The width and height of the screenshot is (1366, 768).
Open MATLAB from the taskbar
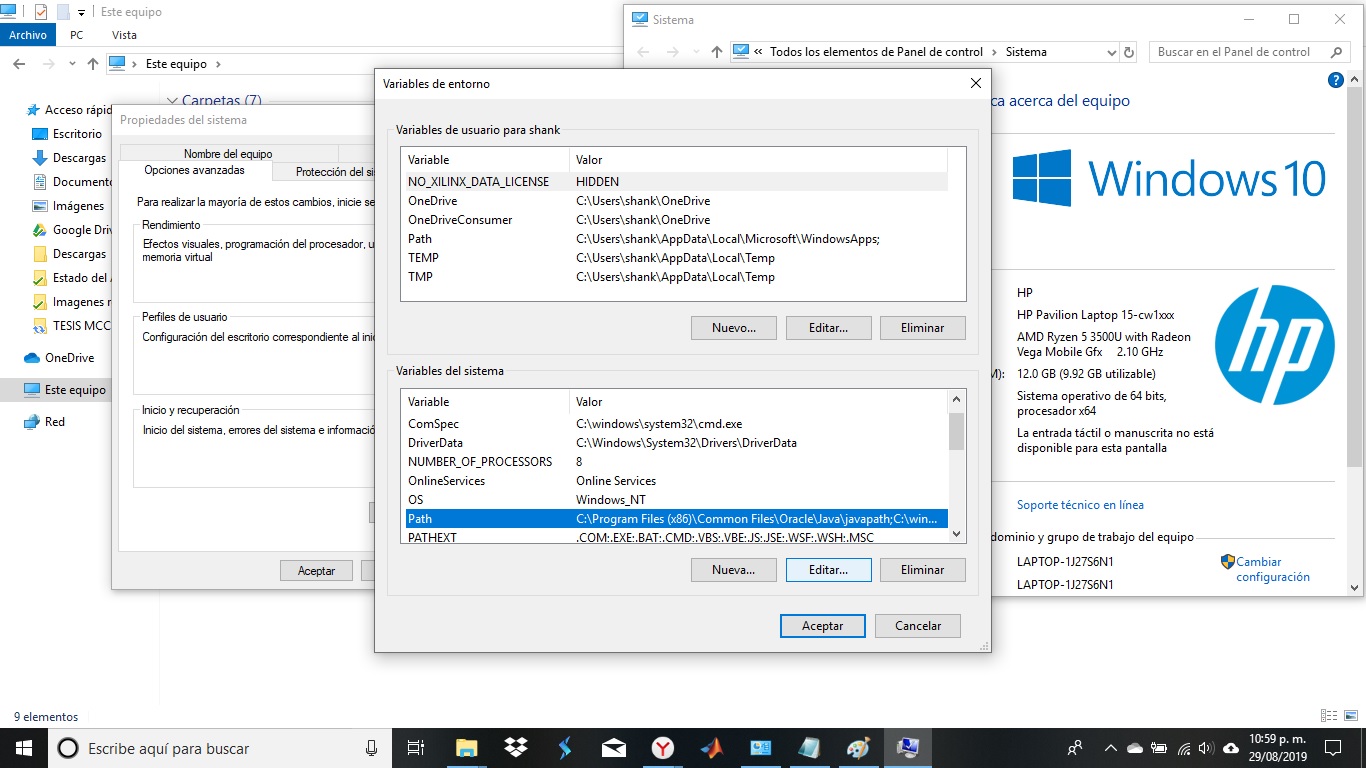[710, 747]
